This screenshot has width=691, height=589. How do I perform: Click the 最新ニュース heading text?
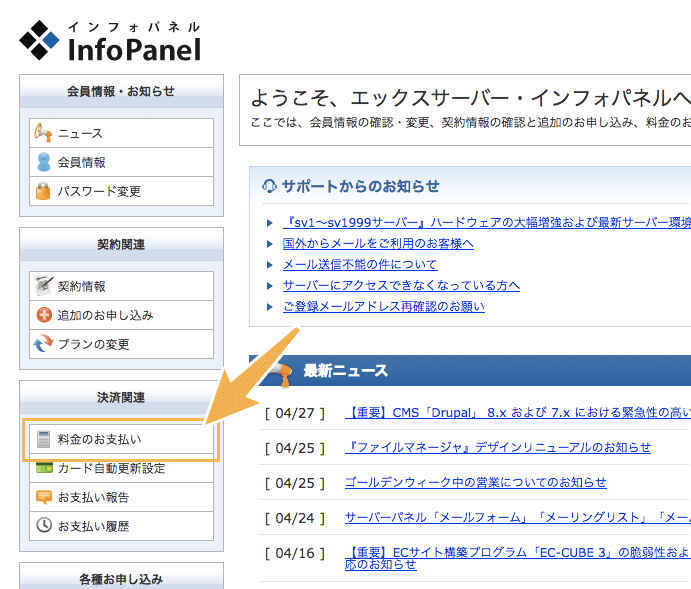click(x=346, y=370)
